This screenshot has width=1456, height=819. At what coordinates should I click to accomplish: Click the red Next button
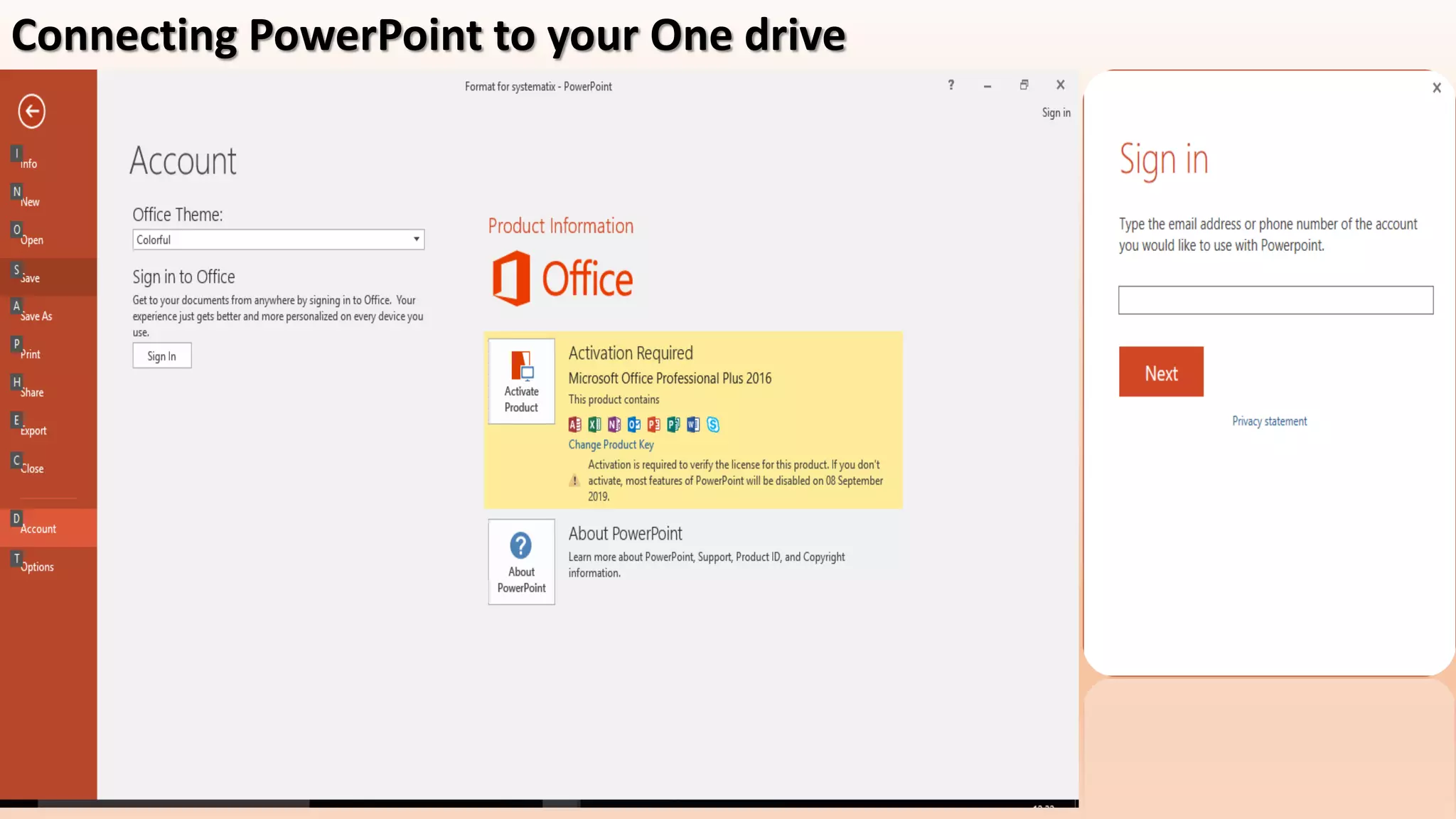[1161, 372]
